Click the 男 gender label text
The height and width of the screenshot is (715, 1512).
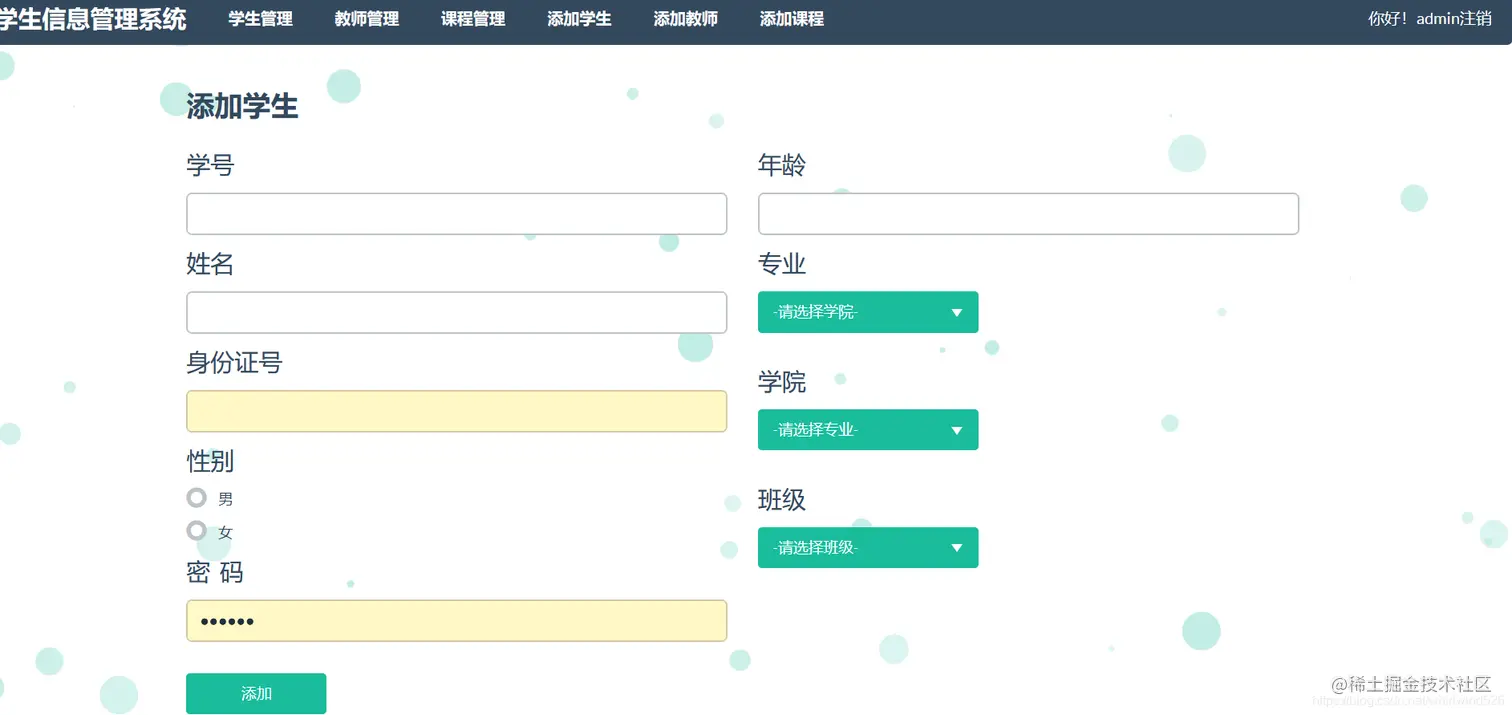click(x=225, y=499)
